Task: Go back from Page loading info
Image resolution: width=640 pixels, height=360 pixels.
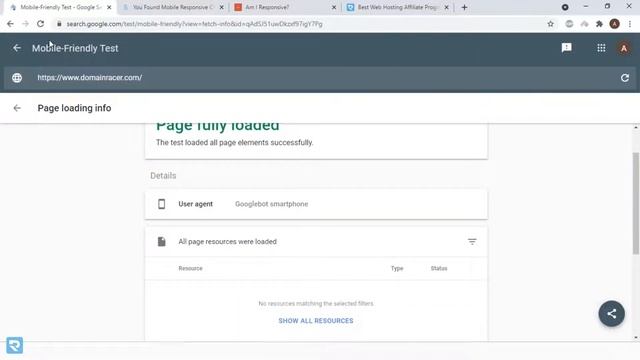Action: pyautogui.click(x=17, y=108)
